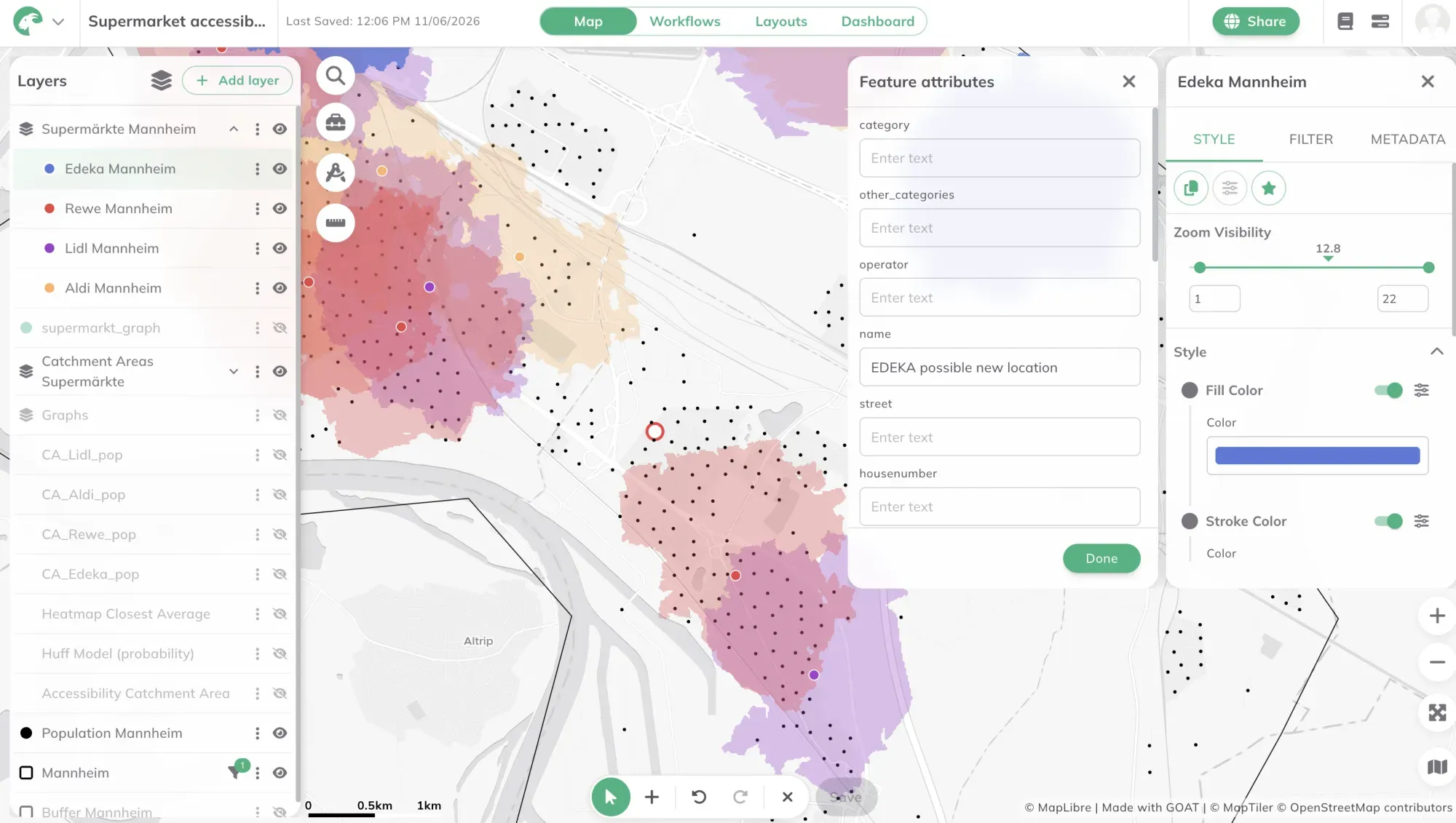Screen dimensions: 1456x823
Task: Open the jobs status icon in header
Action: coord(1380,22)
